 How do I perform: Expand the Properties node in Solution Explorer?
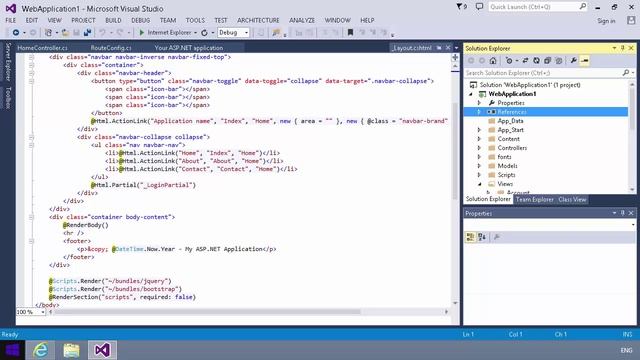480,103
